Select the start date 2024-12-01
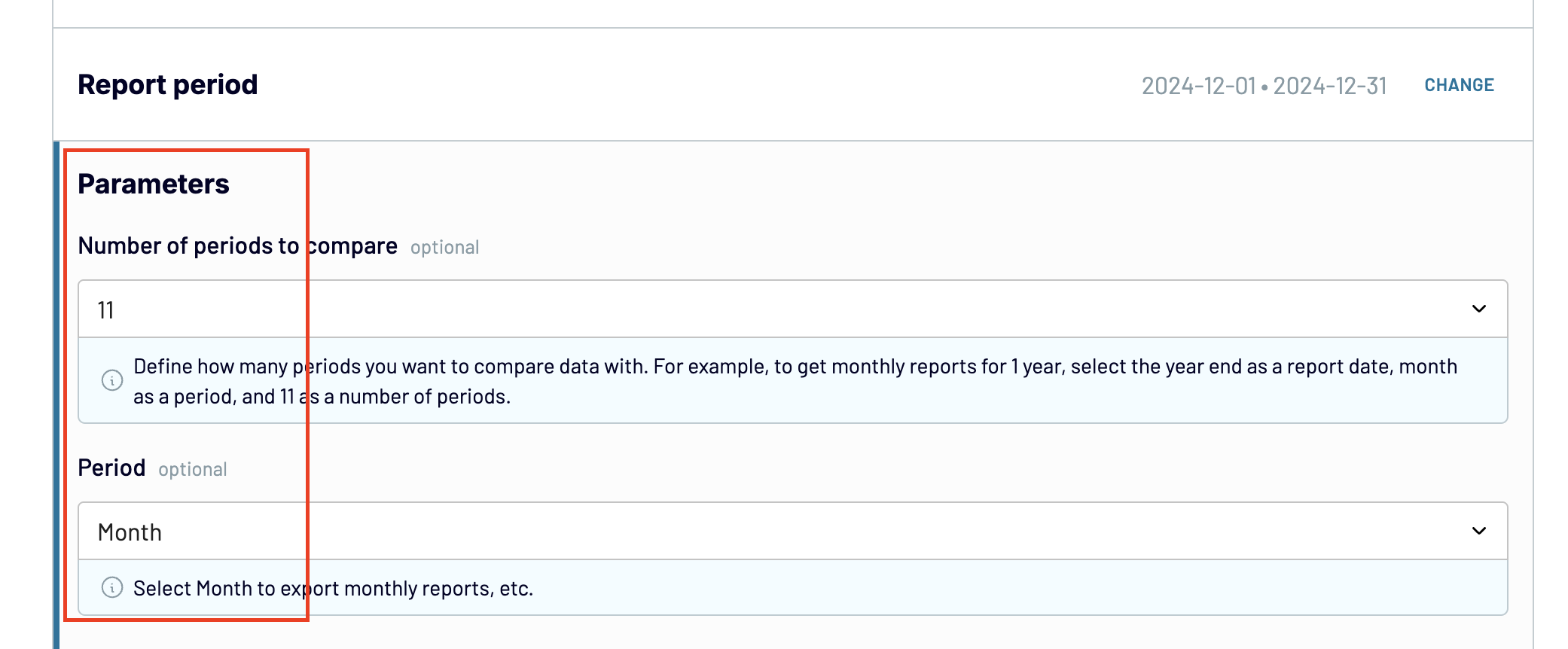This screenshot has height=649, width=1568. coord(1199,86)
